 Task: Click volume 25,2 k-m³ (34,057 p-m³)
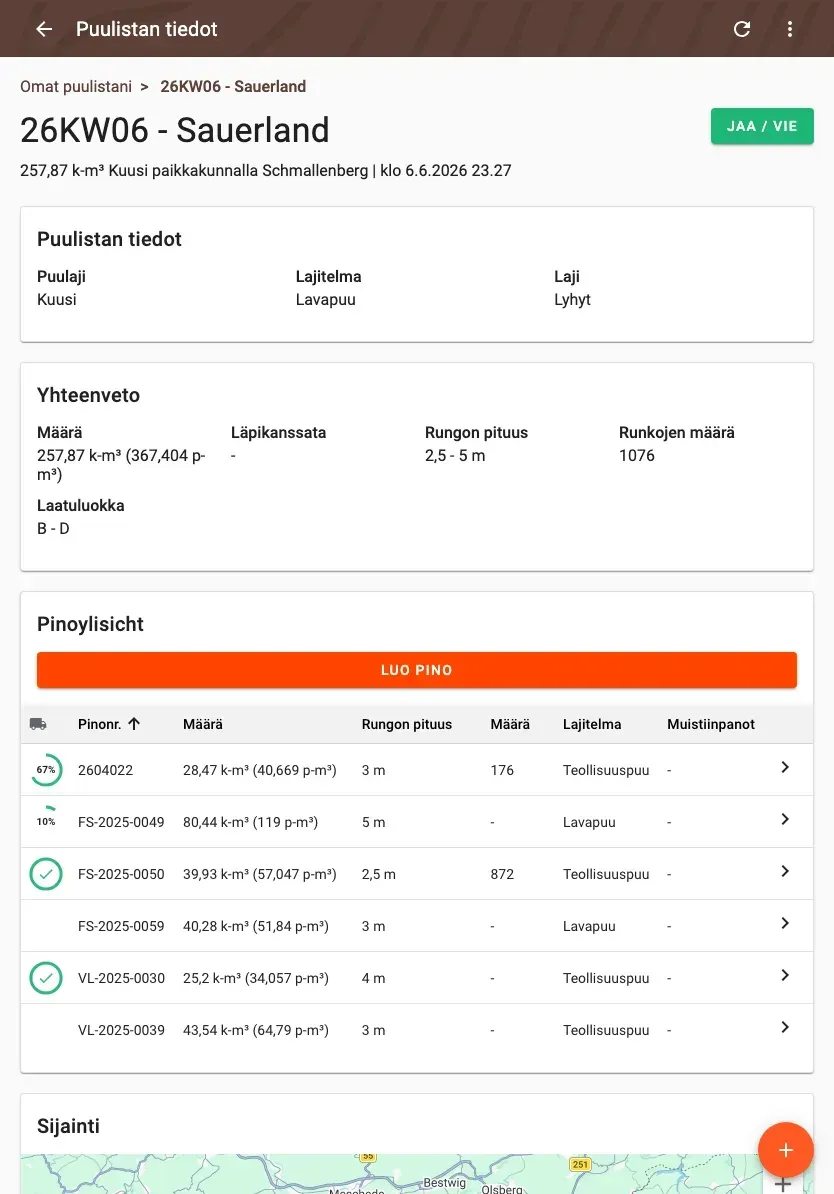click(x=256, y=978)
